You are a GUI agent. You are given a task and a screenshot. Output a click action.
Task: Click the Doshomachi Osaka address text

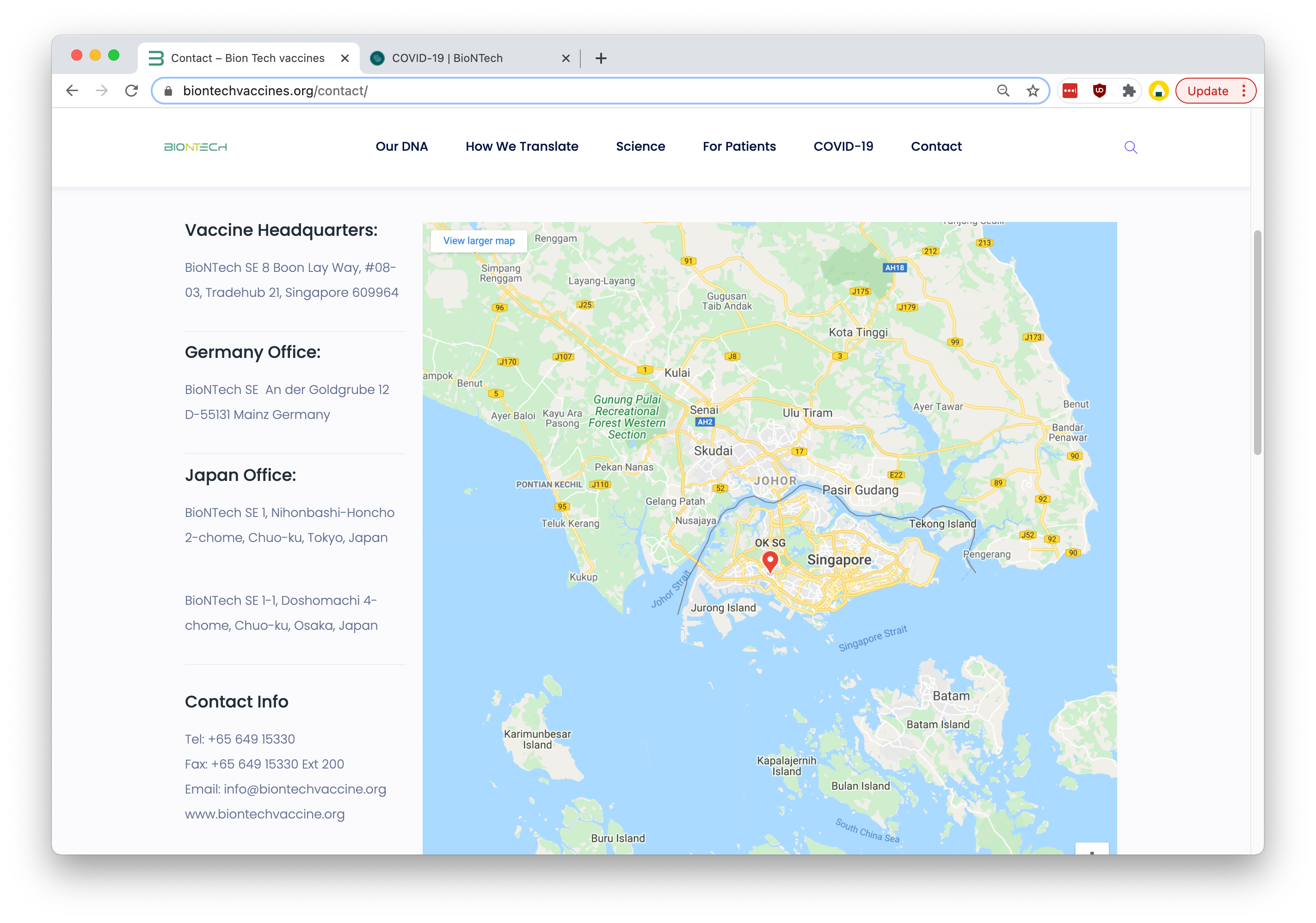pos(281,613)
